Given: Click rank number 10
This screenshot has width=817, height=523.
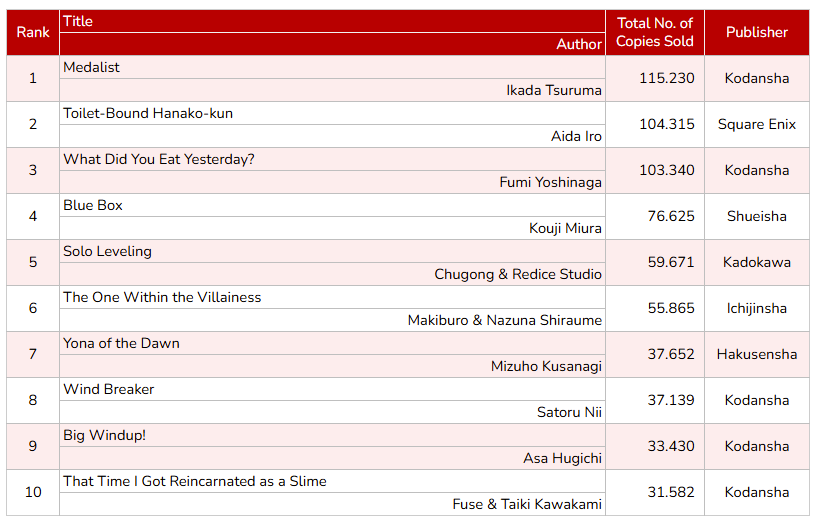Looking at the screenshot, I should point(33,492).
